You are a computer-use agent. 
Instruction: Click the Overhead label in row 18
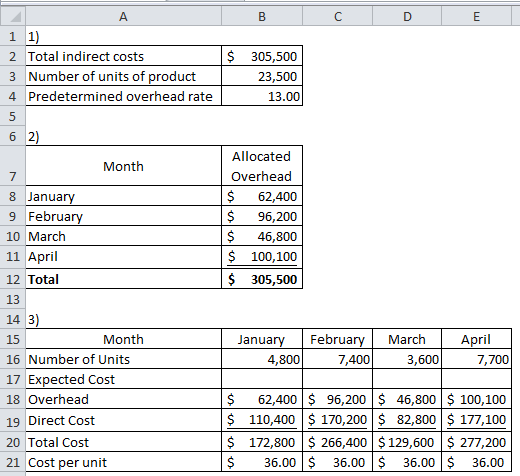[123, 399]
